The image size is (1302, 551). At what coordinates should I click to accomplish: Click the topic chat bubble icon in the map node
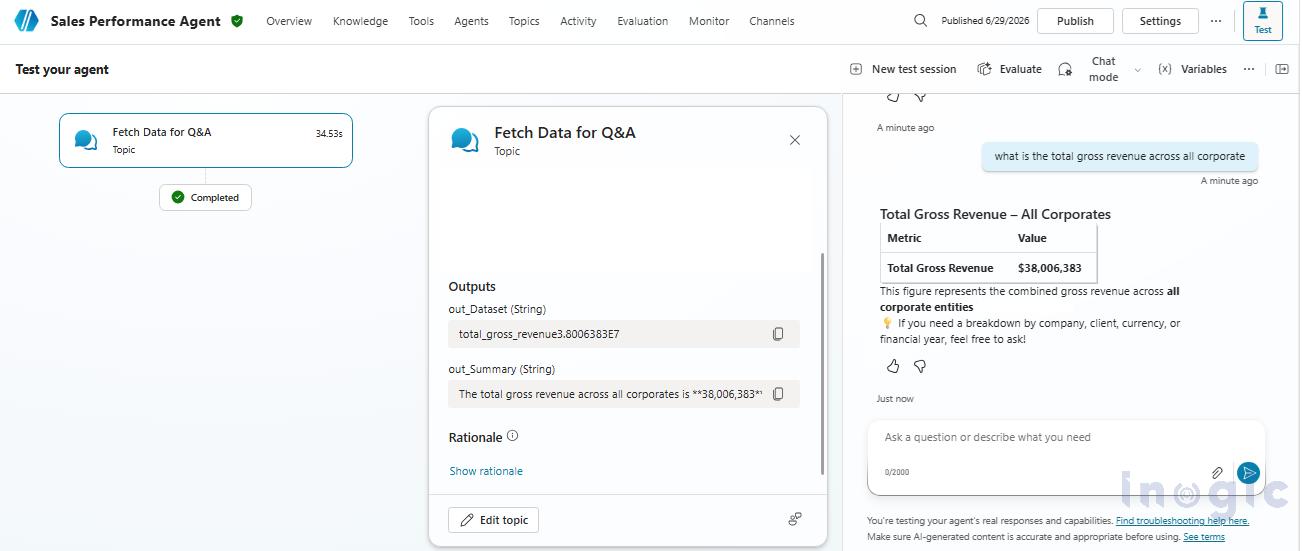tap(86, 140)
